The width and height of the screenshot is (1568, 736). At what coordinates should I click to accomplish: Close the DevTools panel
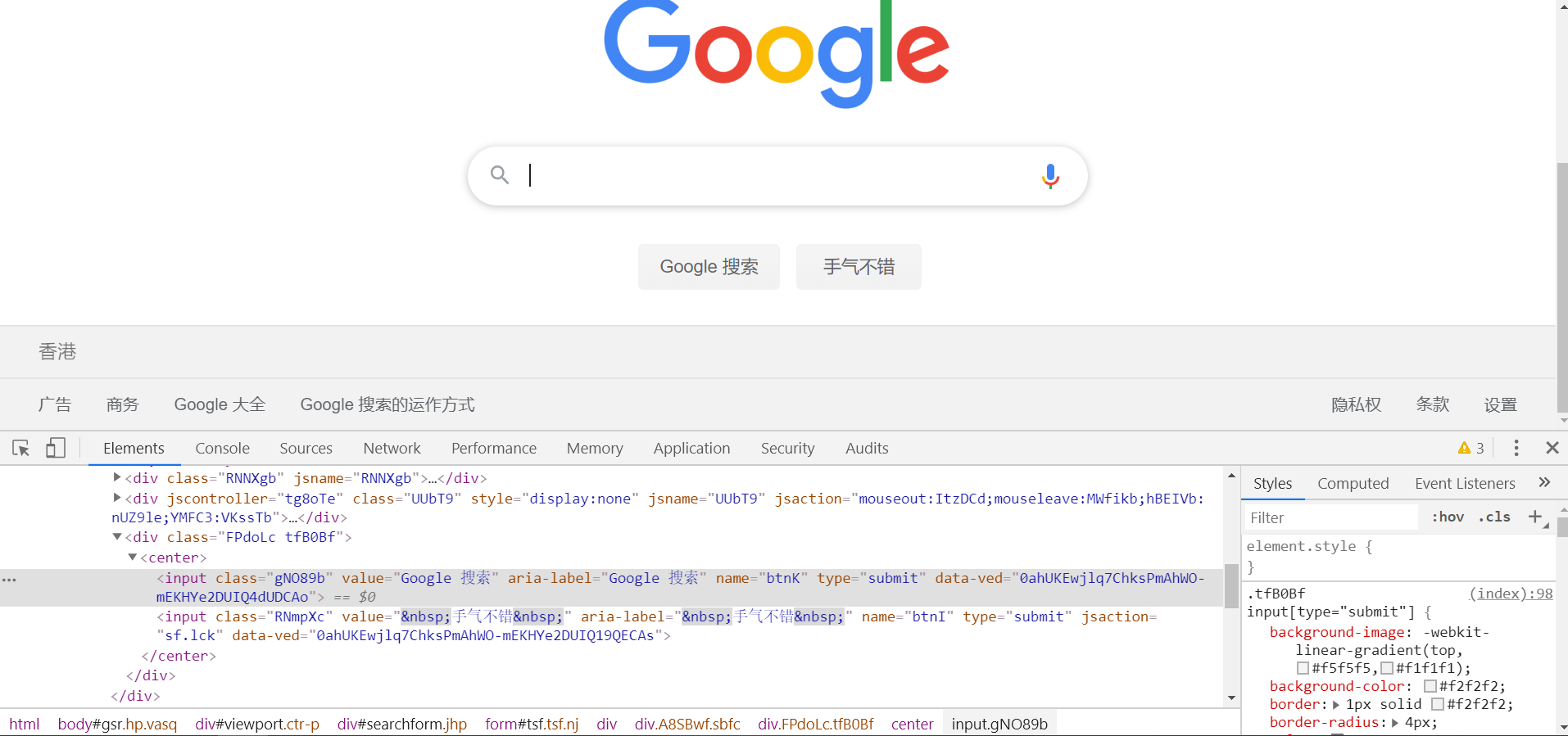point(1552,448)
